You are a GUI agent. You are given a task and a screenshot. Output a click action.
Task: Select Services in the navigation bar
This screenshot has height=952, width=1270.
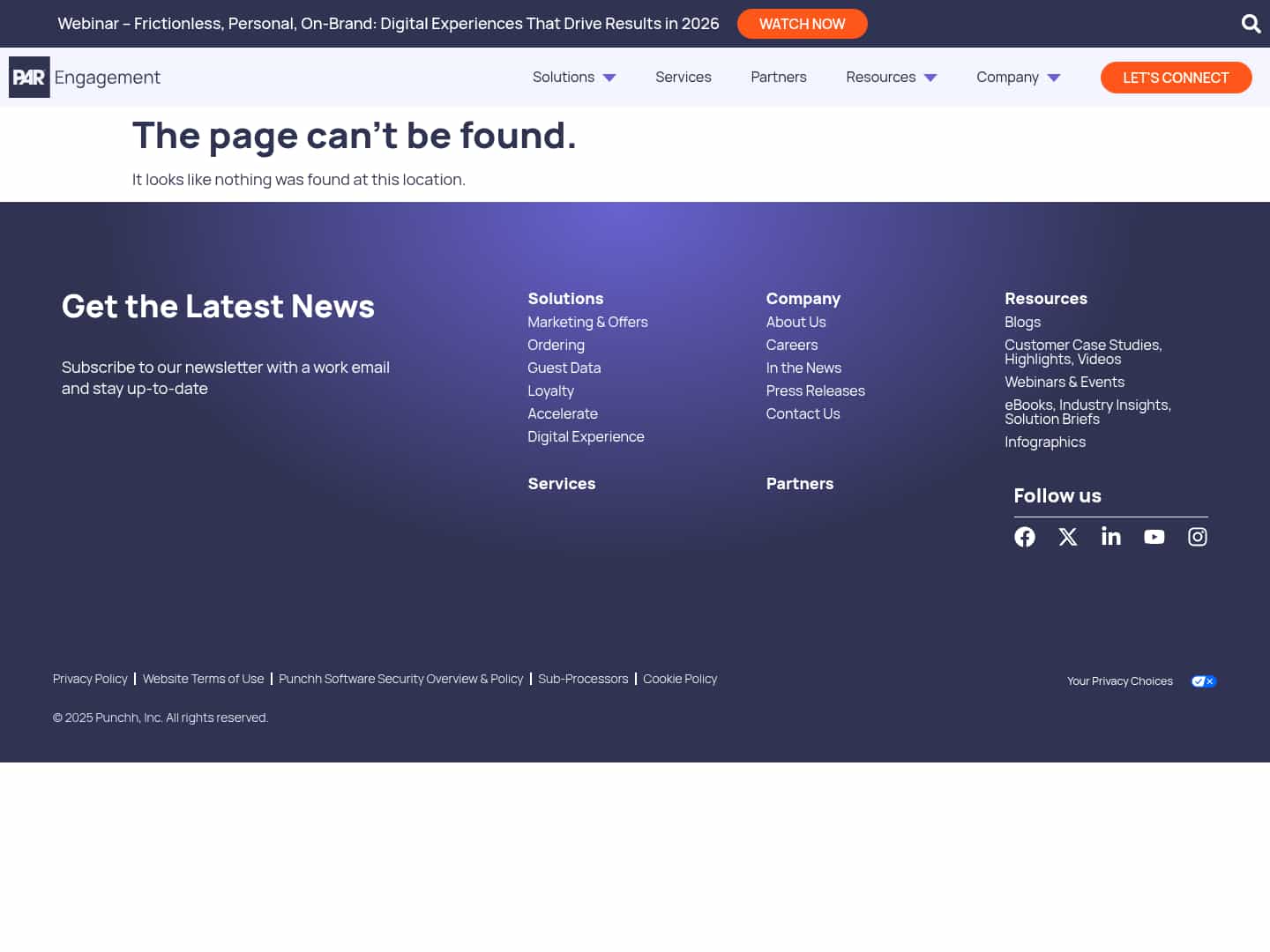[683, 78]
